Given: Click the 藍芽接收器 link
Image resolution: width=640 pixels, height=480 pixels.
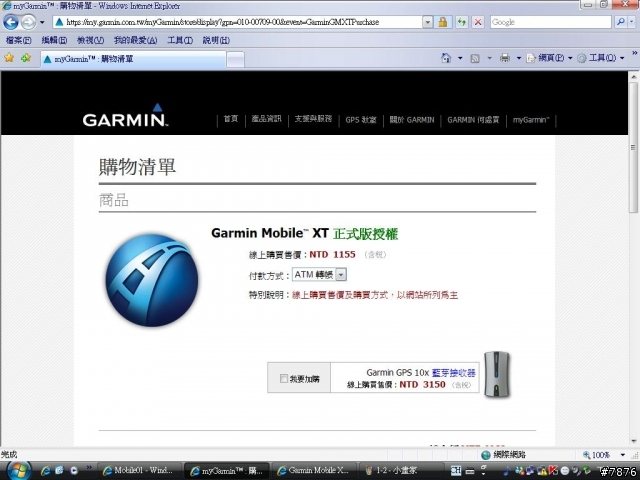Looking at the screenshot, I should [x=453, y=373].
